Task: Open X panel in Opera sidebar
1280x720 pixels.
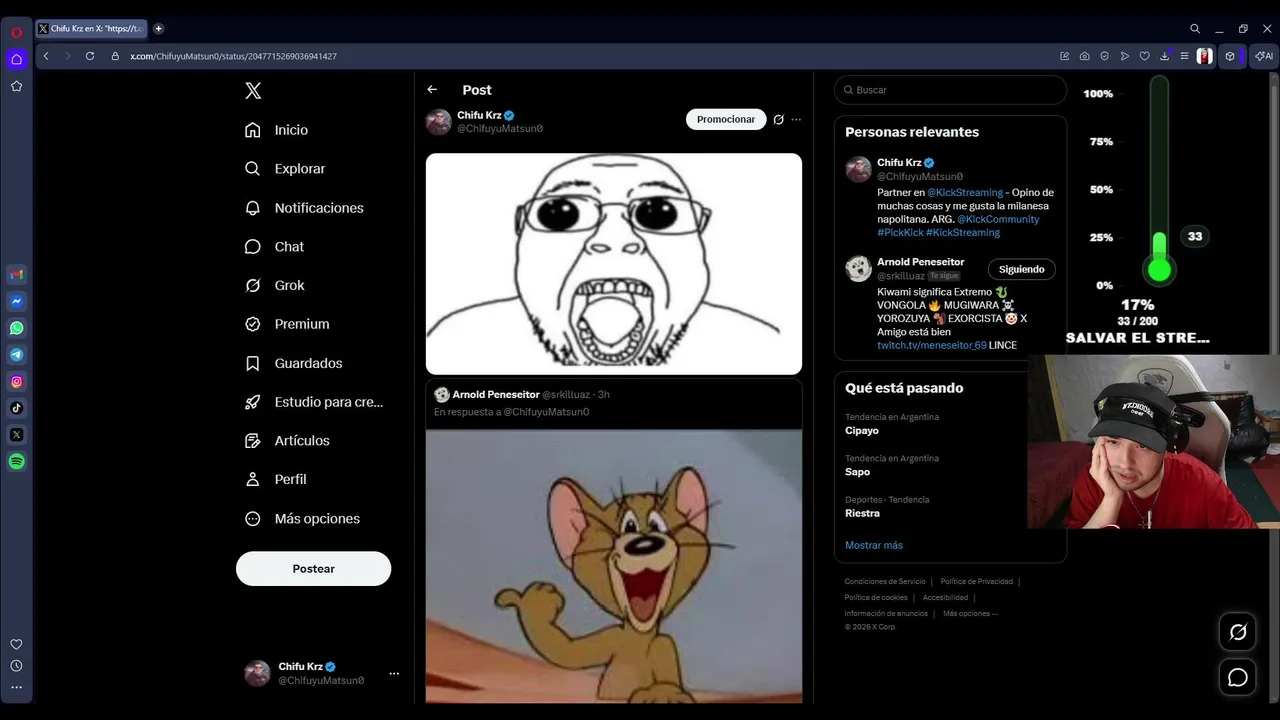Action: 17,435
